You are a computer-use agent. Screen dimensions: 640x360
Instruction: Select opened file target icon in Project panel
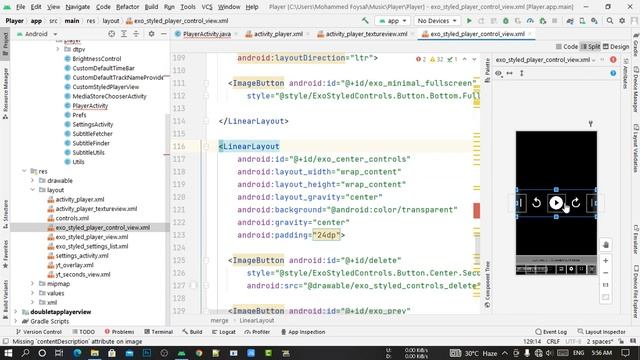pos(111,34)
